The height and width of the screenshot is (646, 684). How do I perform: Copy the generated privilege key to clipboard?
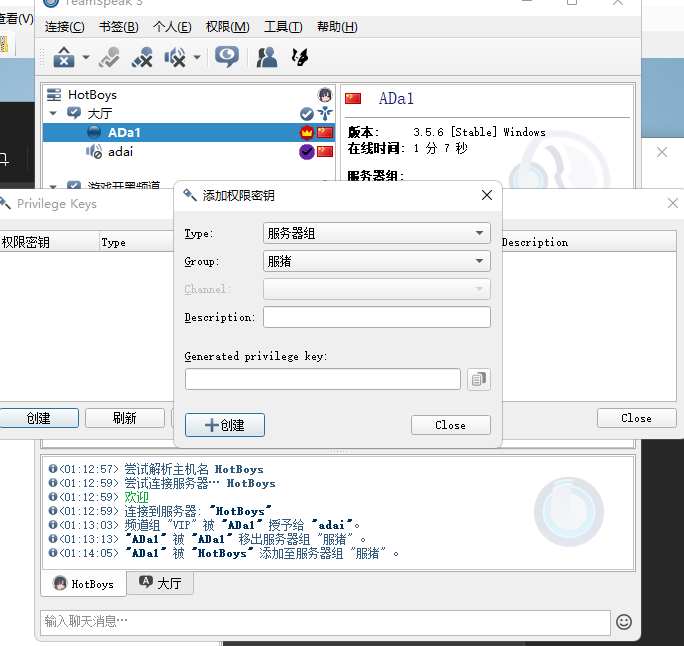(479, 379)
